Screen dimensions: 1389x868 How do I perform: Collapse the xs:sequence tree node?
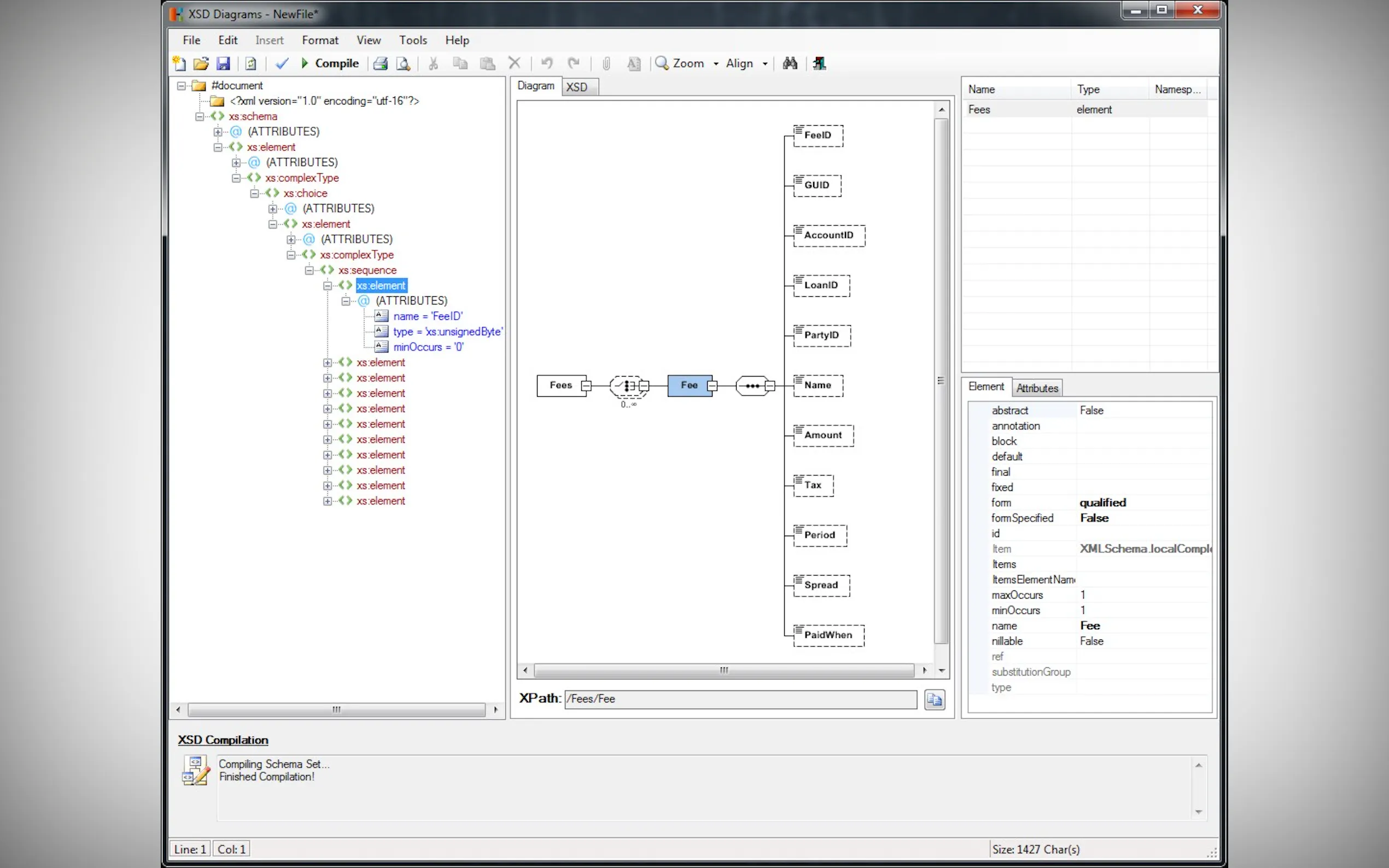pos(310,270)
